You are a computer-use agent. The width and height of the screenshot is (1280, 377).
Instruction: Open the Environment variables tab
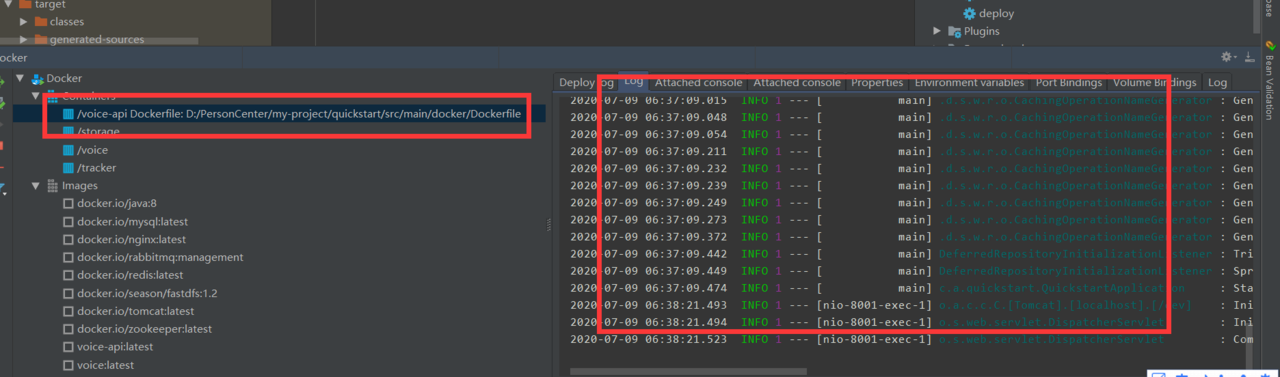click(x=969, y=82)
